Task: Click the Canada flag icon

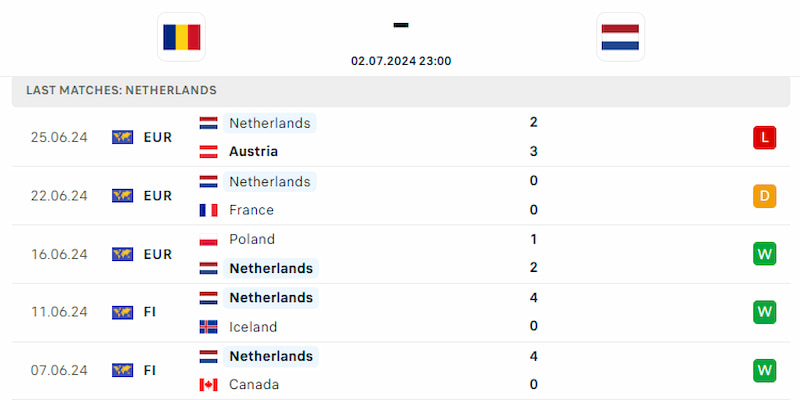Action: 208,385
